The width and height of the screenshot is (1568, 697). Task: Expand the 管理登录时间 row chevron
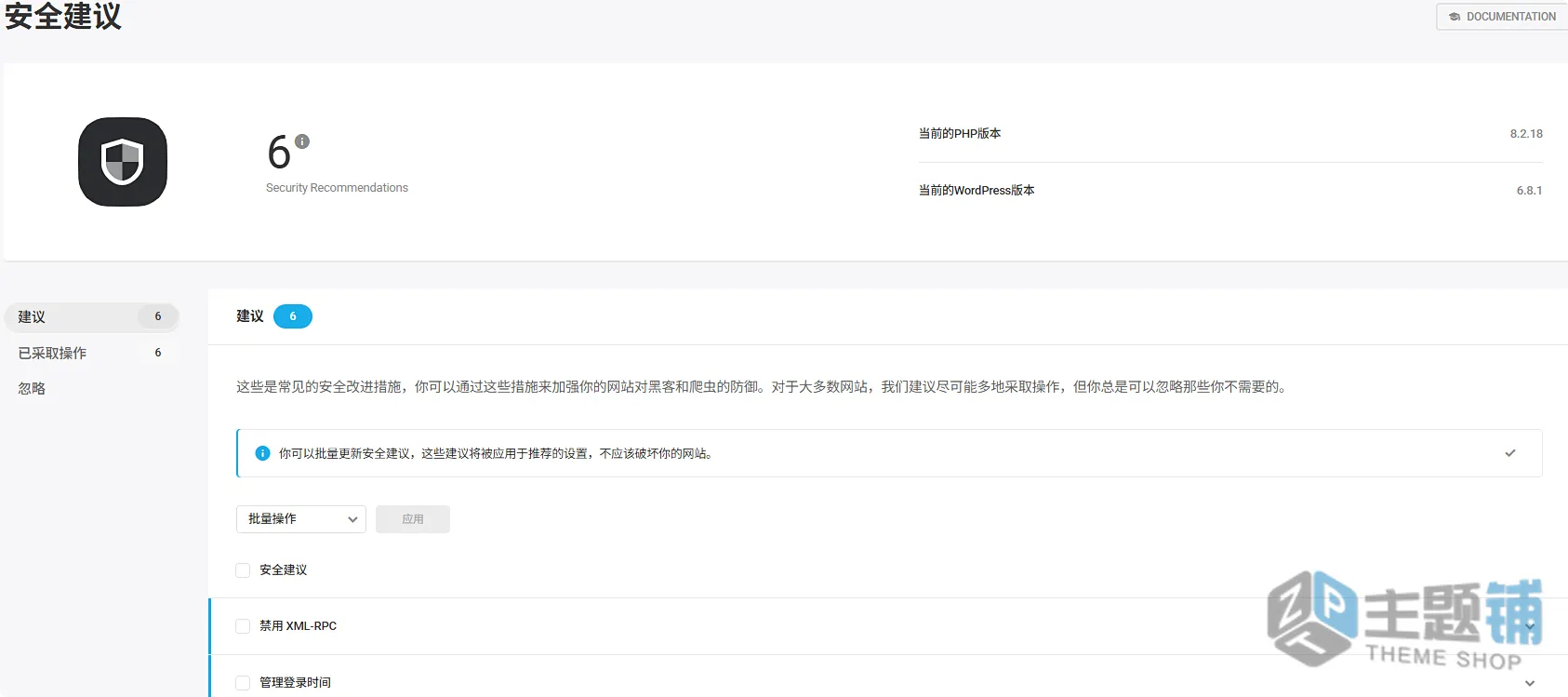click(x=1530, y=683)
